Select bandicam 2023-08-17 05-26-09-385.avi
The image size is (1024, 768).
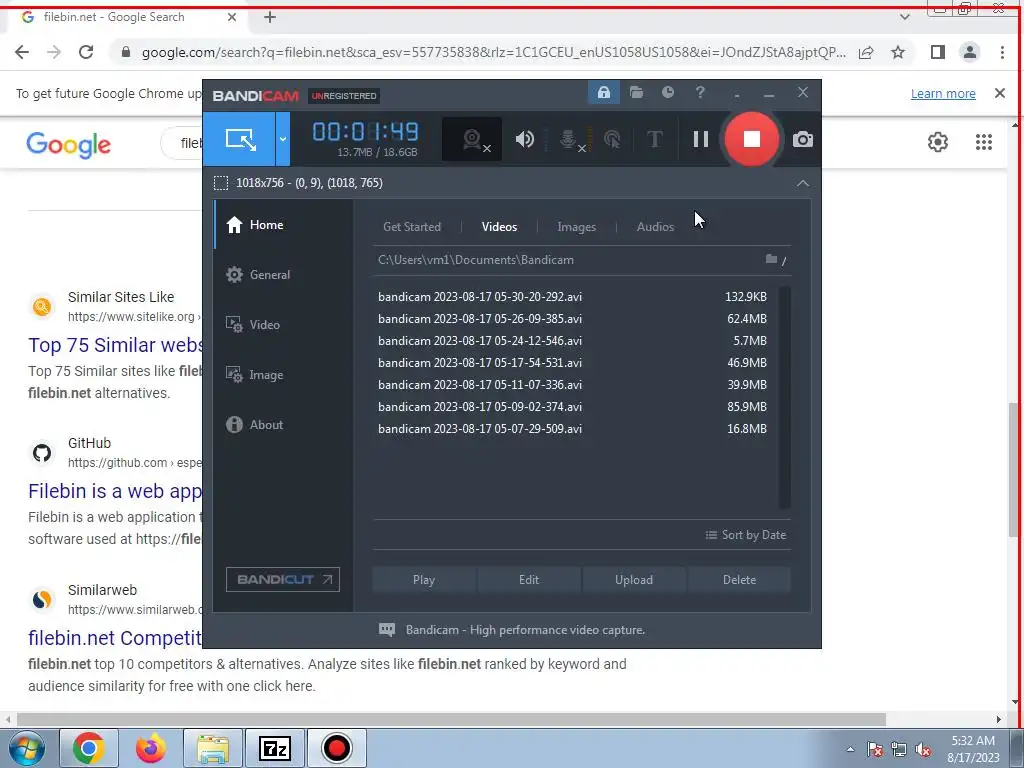pos(572,319)
